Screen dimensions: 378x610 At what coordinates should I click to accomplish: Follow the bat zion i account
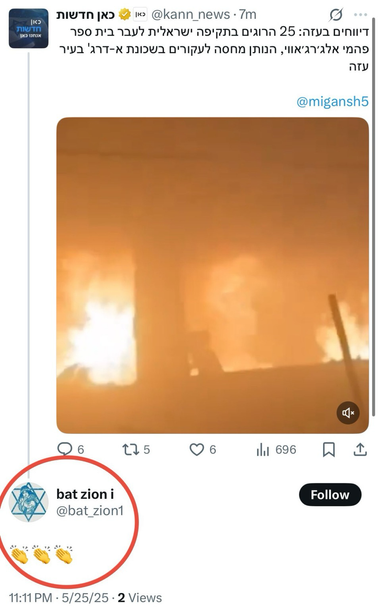(330, 494)
